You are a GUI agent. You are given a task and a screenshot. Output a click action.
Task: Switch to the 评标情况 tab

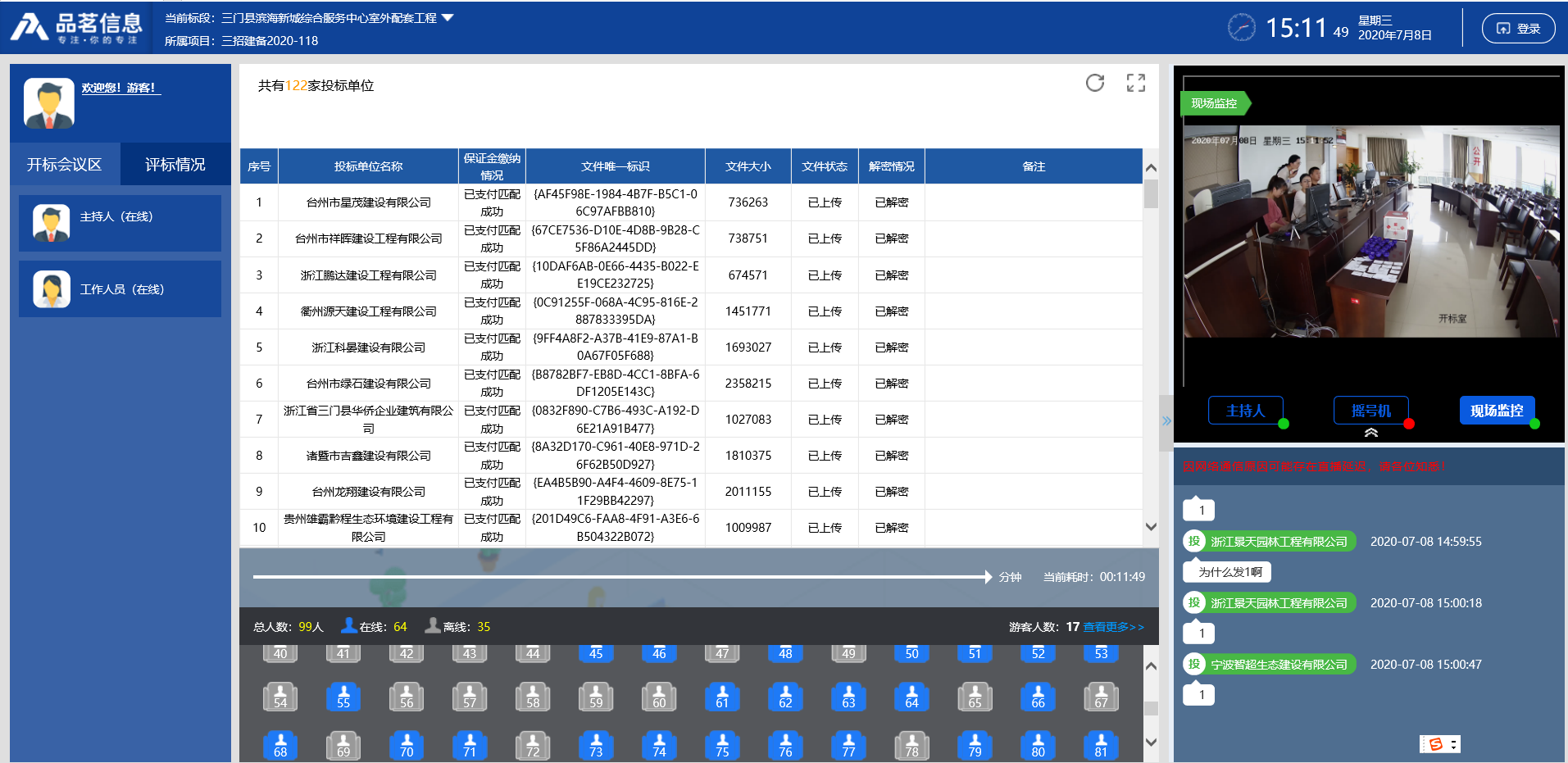[175, 165]
